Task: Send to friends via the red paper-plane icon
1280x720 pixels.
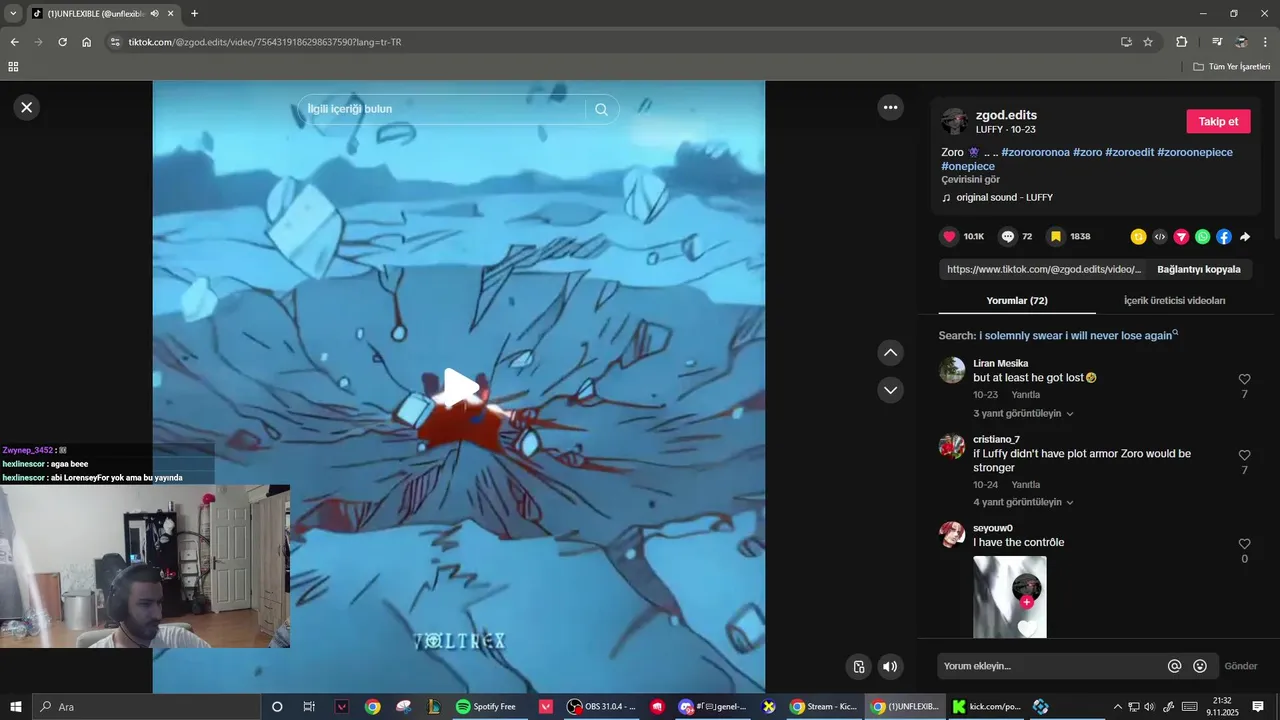Action: click(x=1181, y=237)
